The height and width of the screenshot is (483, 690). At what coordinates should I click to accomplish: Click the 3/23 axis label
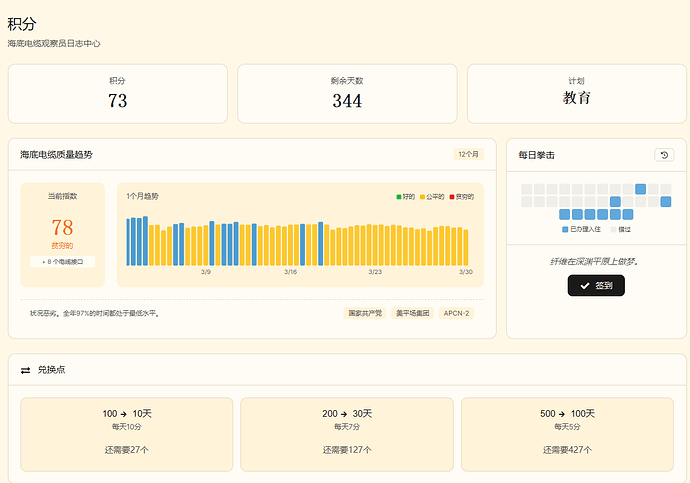(x=375, y=272)
